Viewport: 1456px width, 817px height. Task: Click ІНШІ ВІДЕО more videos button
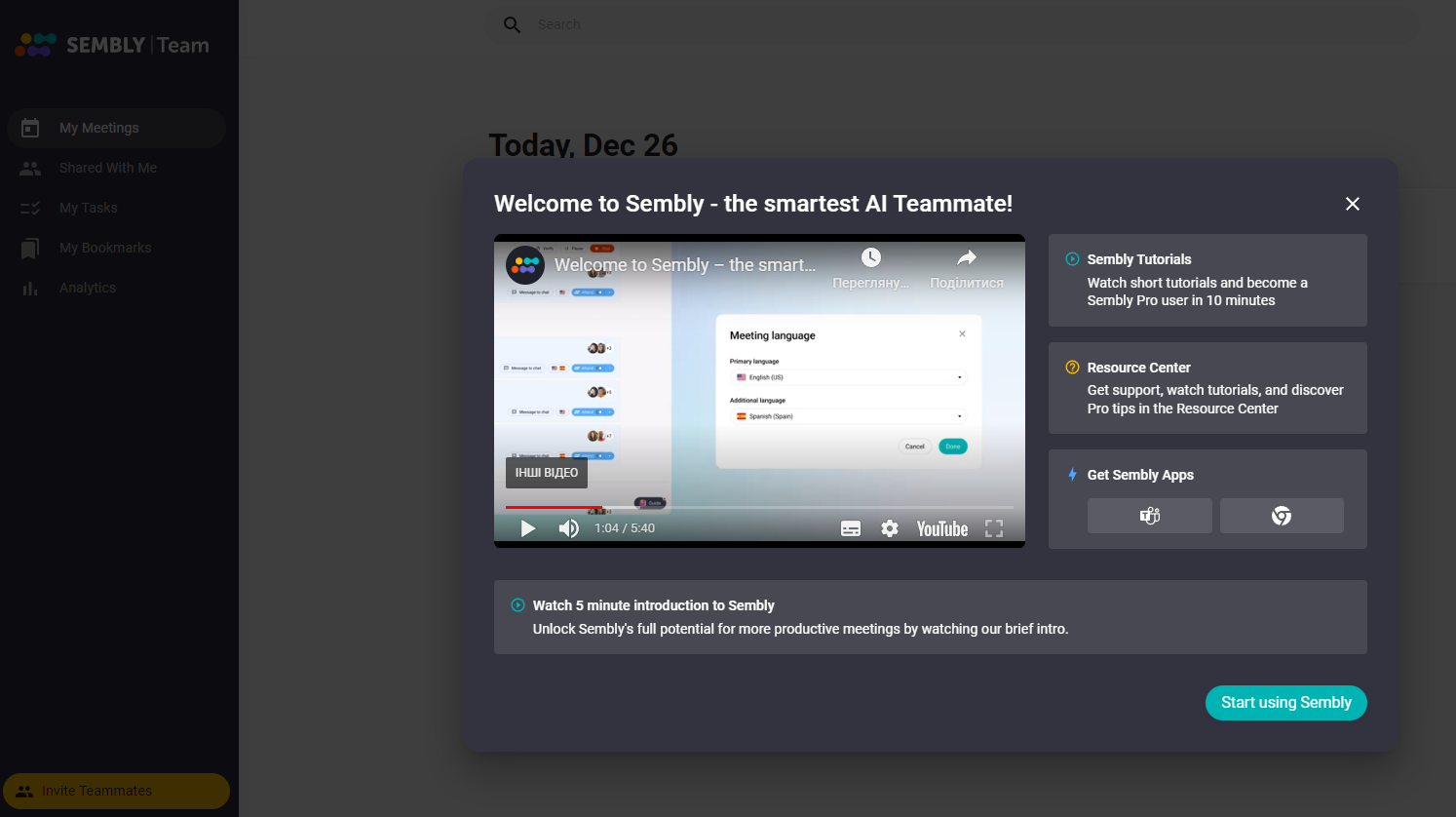click(547, 473)
